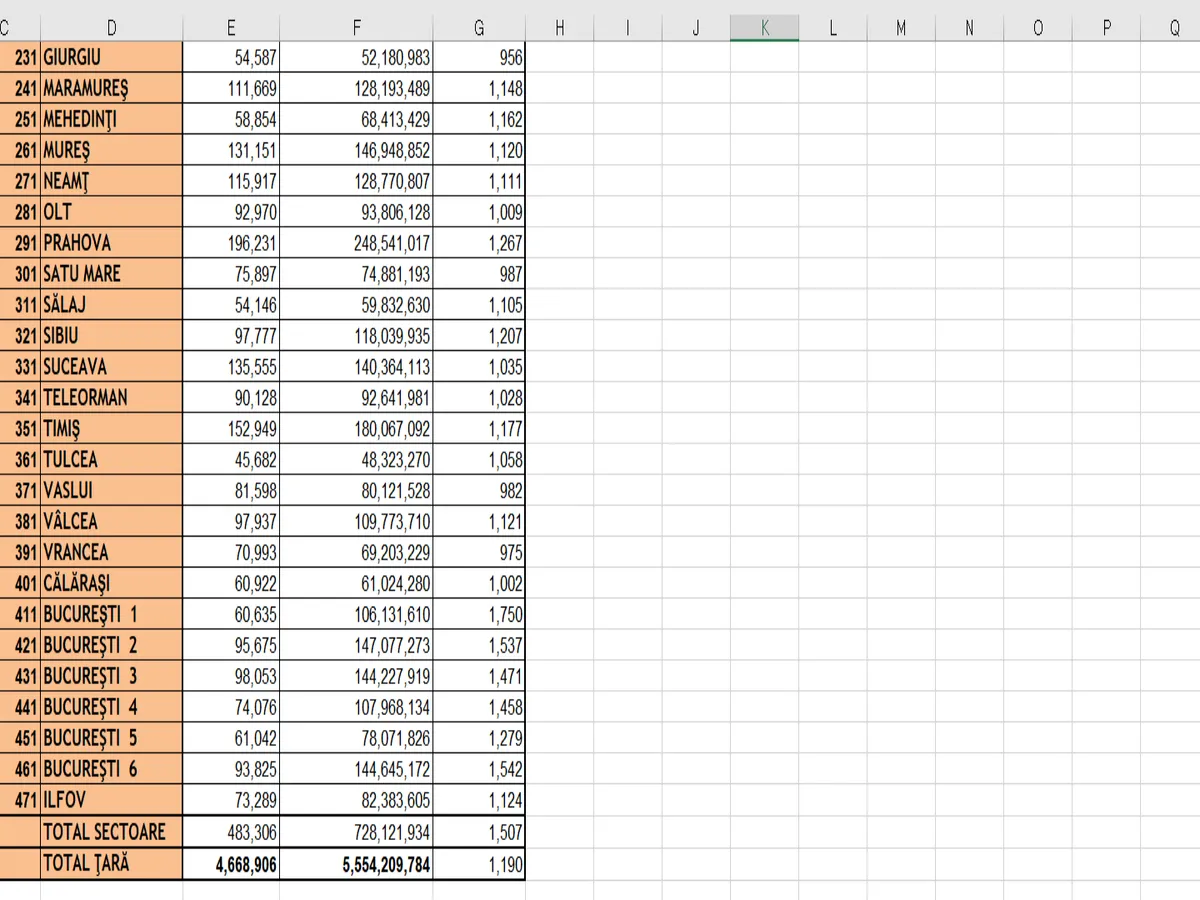This screenshot has height=900, width=1200.
Task: Select column D header
Action: pyautogui.click(x=111, y=29)
